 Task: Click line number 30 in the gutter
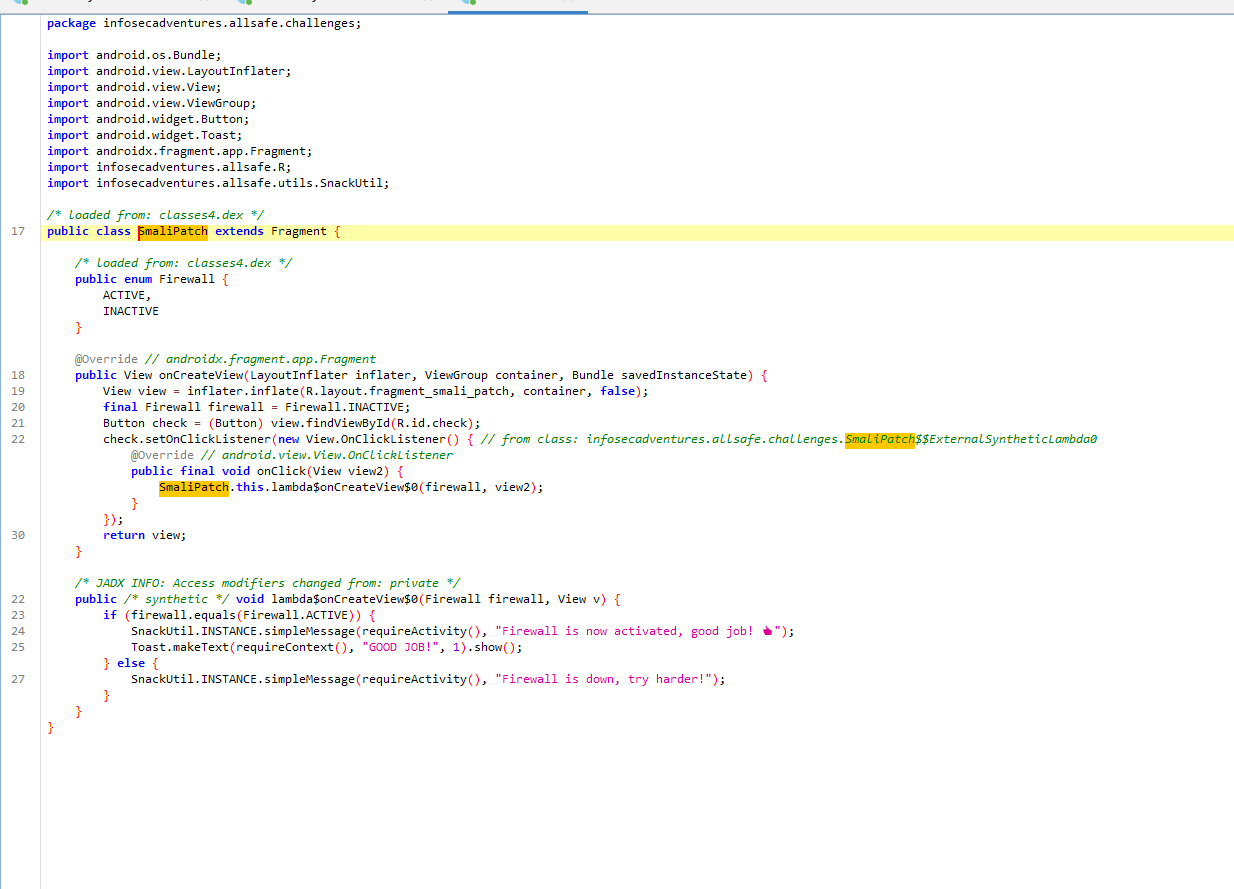click(18, 535)
